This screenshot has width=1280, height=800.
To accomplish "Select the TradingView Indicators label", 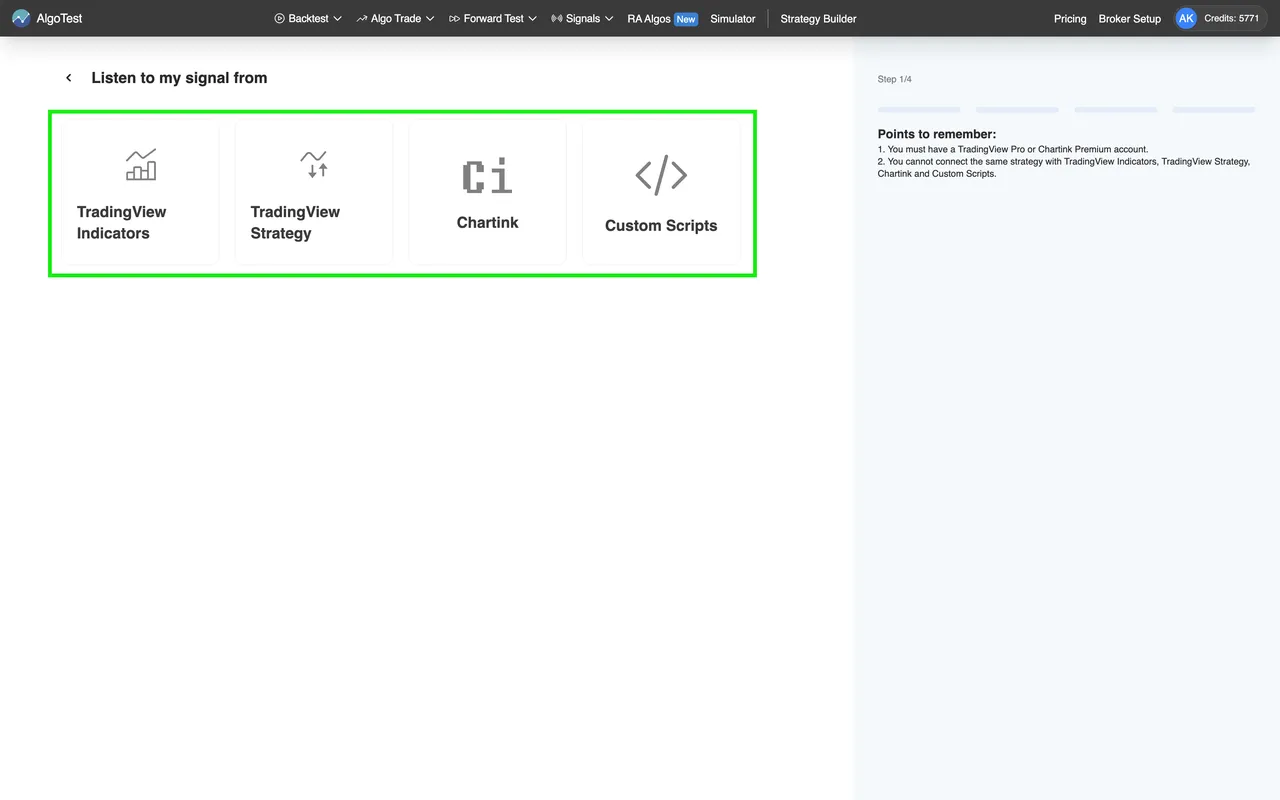I will pyautogui.click(x=122, y=223).
